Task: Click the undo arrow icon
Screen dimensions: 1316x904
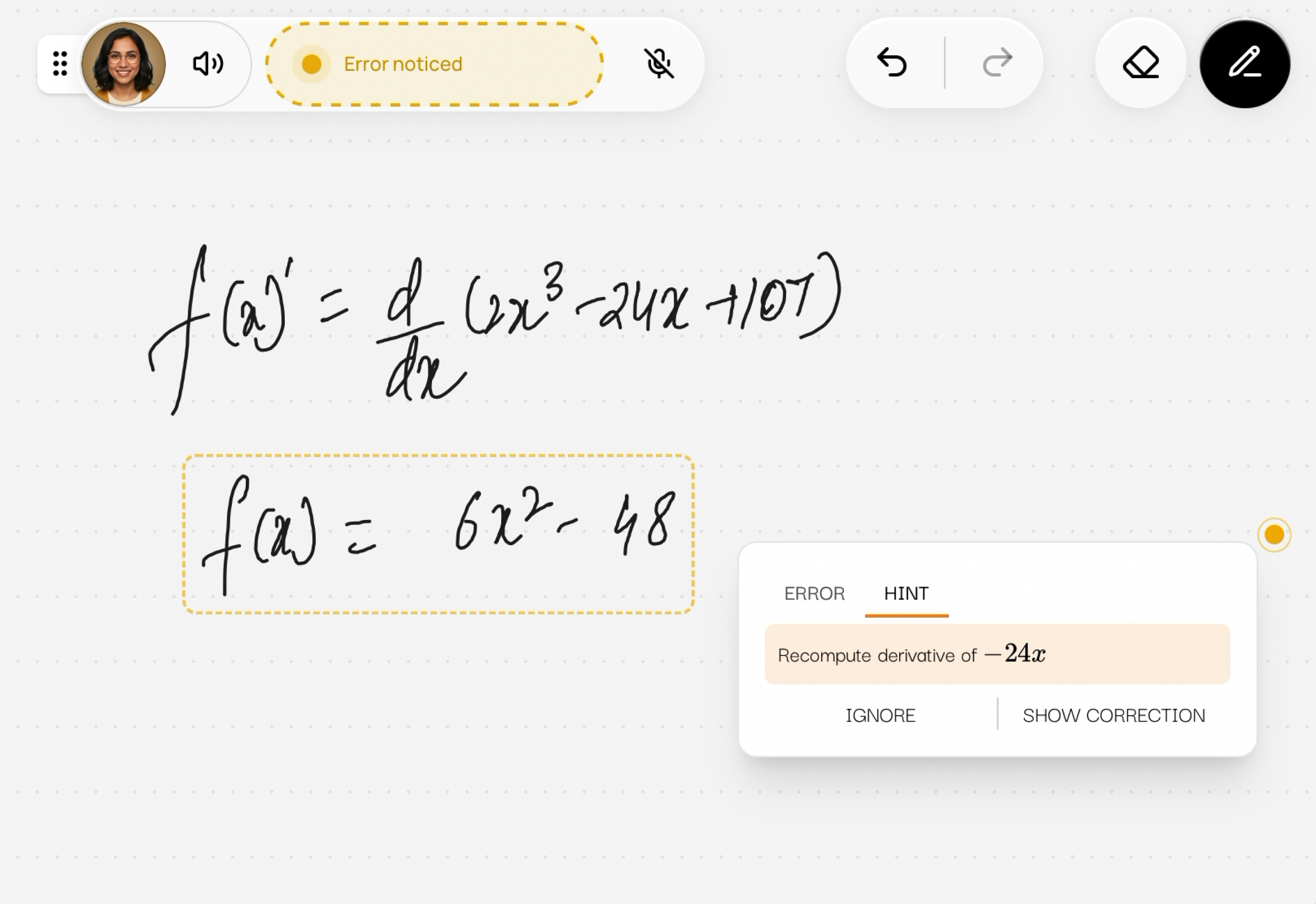Action: (892, 62)
